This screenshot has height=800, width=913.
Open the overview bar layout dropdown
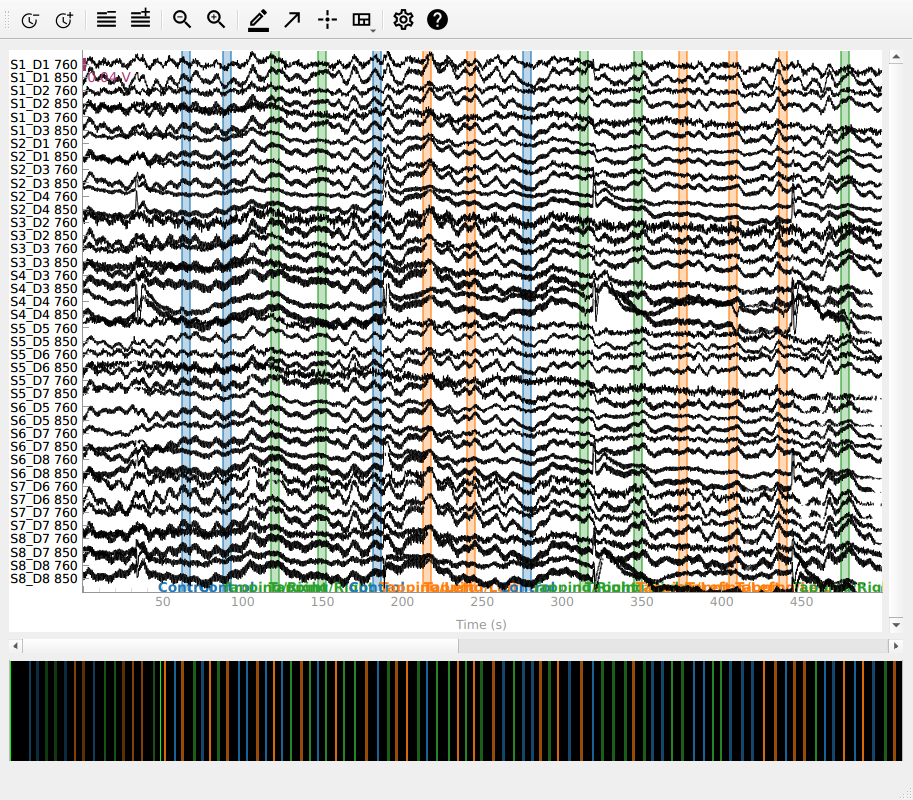[363, 20]
